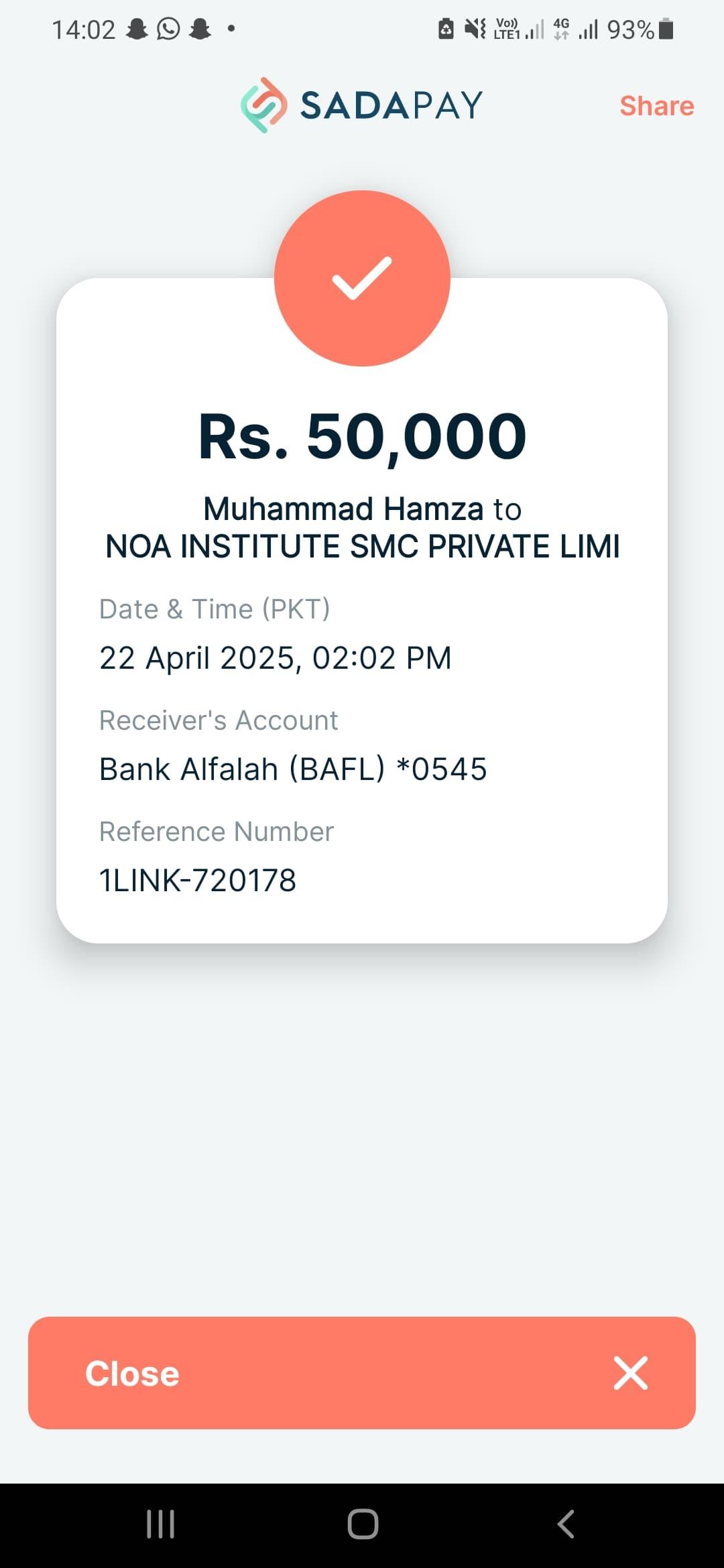Click the orange success checkmark circle
Image resolution: width=724 pixels, height=1568 pixels.
tap(362, 278)
